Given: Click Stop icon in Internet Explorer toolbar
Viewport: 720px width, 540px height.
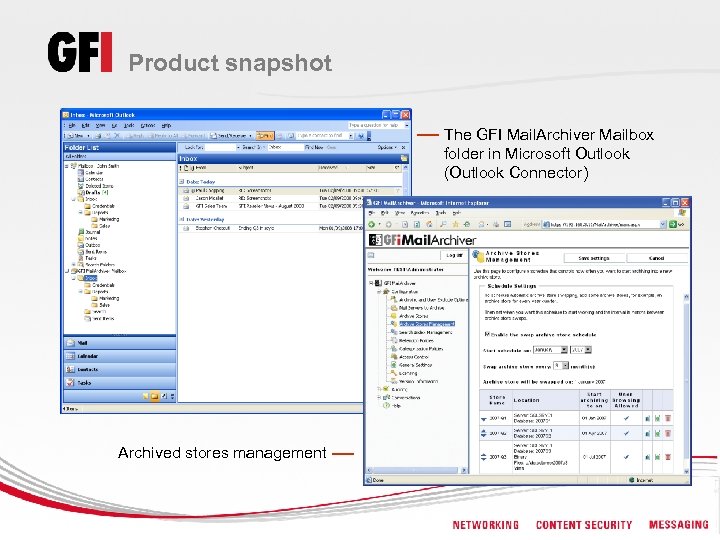Looking at the screenshot, I should (405, 225).
